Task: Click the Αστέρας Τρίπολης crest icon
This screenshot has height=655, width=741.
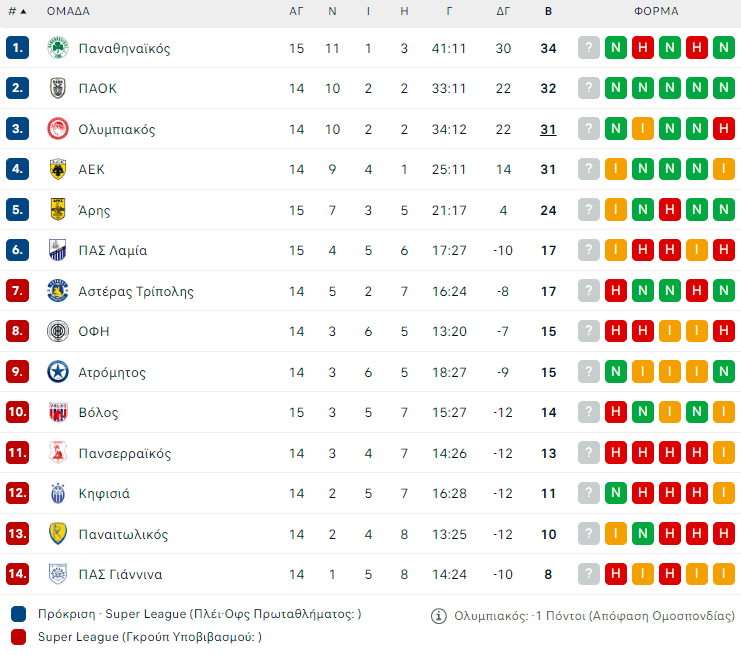Action: coord(57,291)
